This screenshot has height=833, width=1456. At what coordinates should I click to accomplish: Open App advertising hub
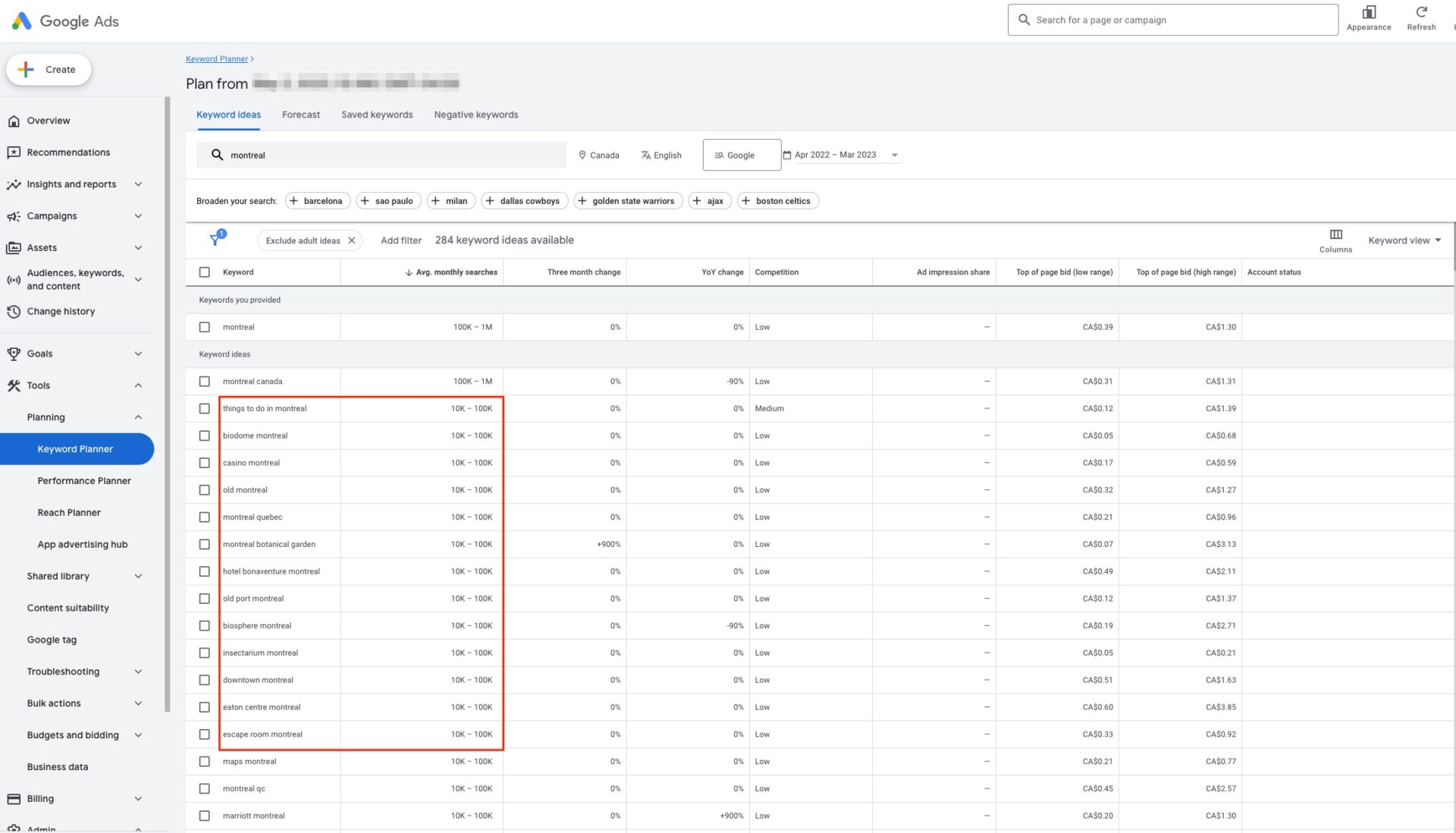click(x=83, y=545)
